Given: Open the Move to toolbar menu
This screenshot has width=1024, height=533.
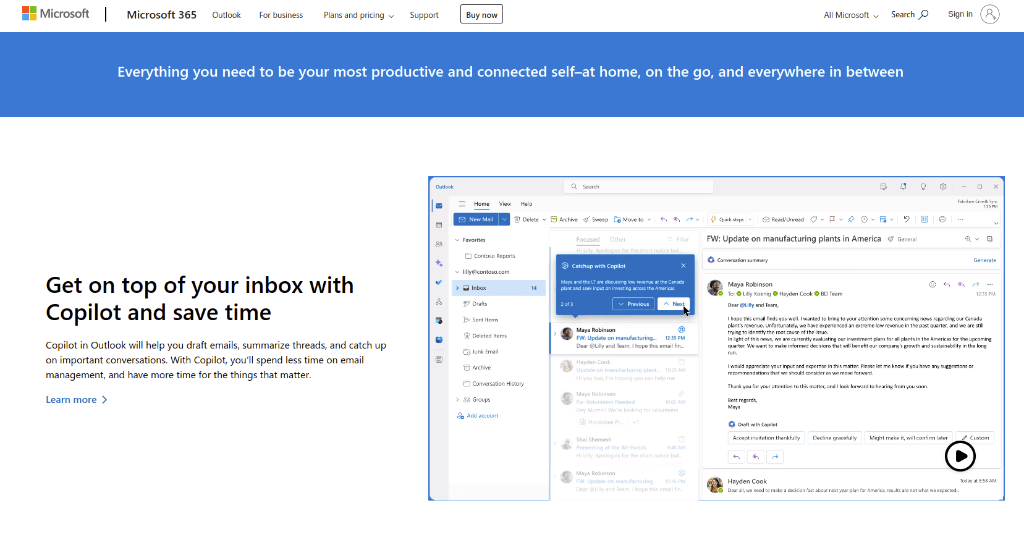Looking at the screenshot, I should pyautogui.click(x=632, y=219).
